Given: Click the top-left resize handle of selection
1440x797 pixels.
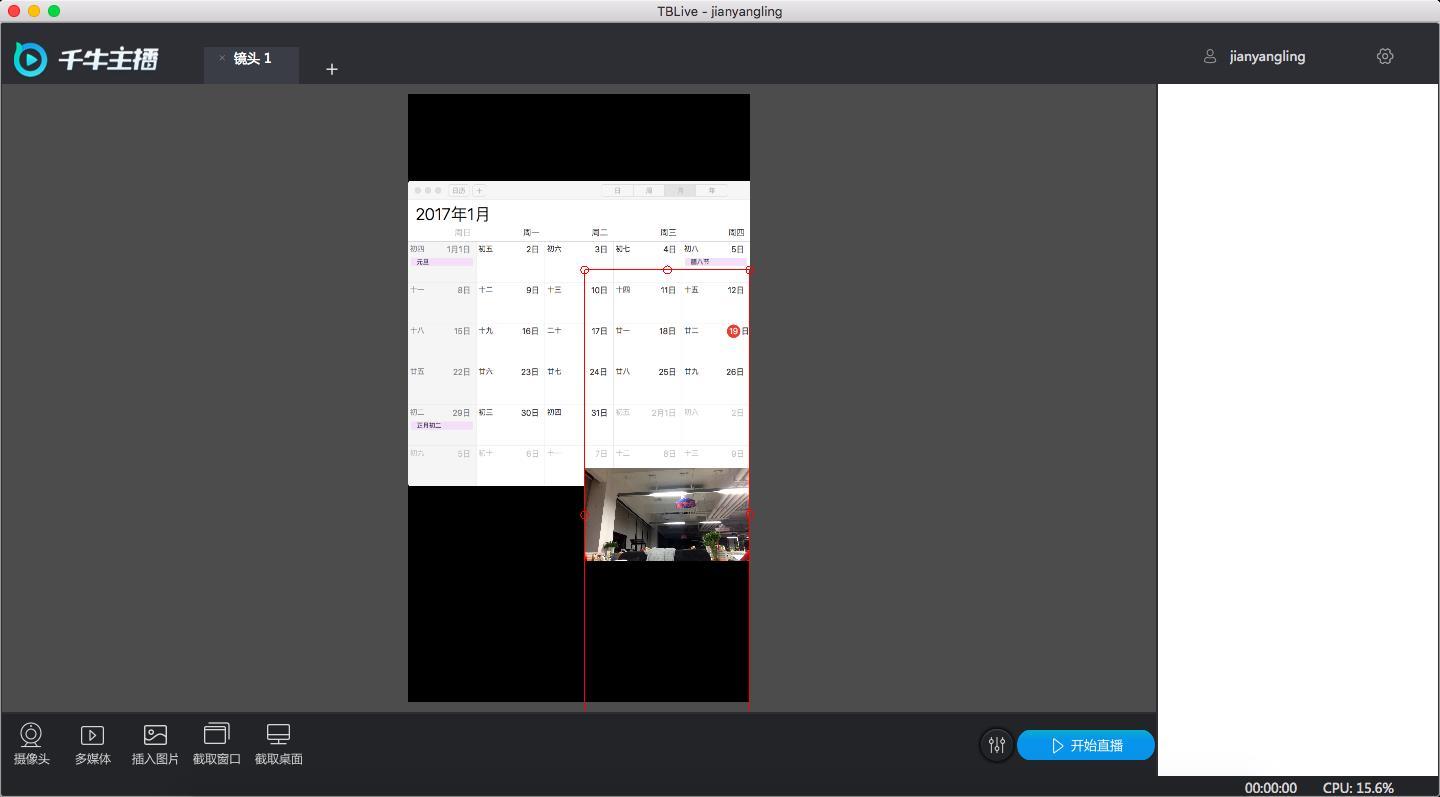Looking at the screenshot, I should click(585, 270).
